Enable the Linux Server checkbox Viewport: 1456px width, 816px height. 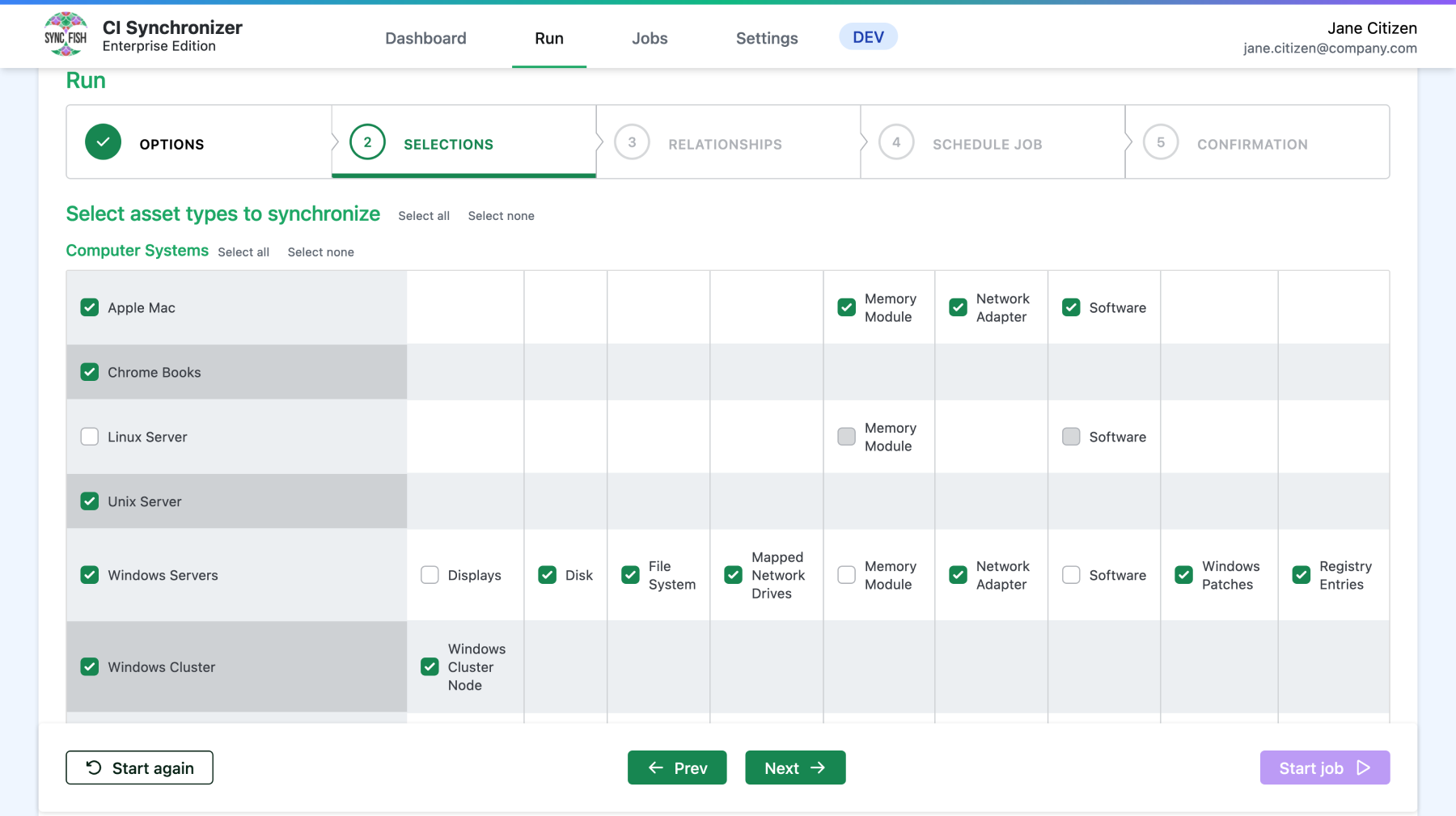coord(89,437)
